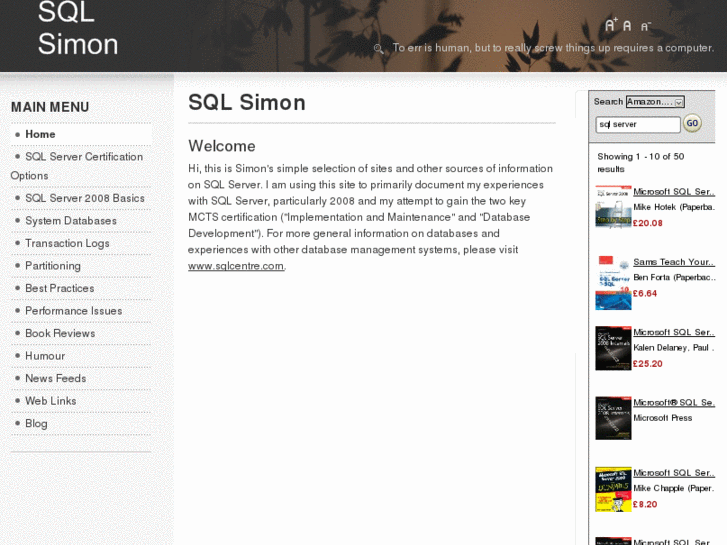The width and height of the screenshot is (727, 545).
Task: Click the 'MAIN MENU' heading
Action: (50, 107)
